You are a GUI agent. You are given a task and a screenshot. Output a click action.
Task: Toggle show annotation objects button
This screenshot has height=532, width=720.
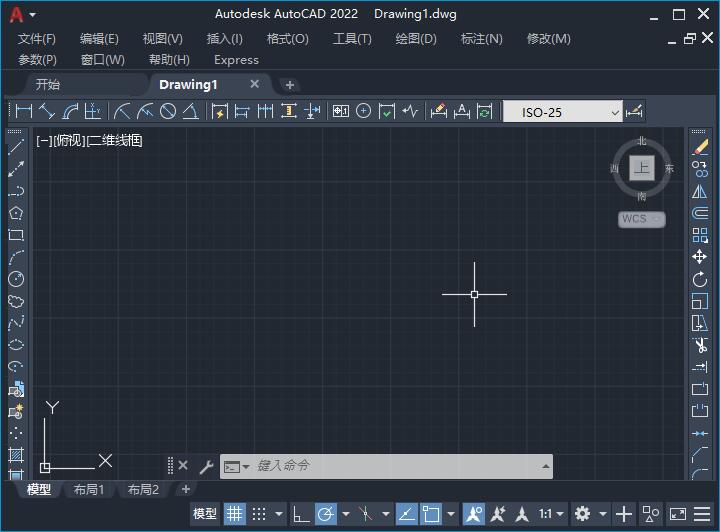tap(473, 514)
